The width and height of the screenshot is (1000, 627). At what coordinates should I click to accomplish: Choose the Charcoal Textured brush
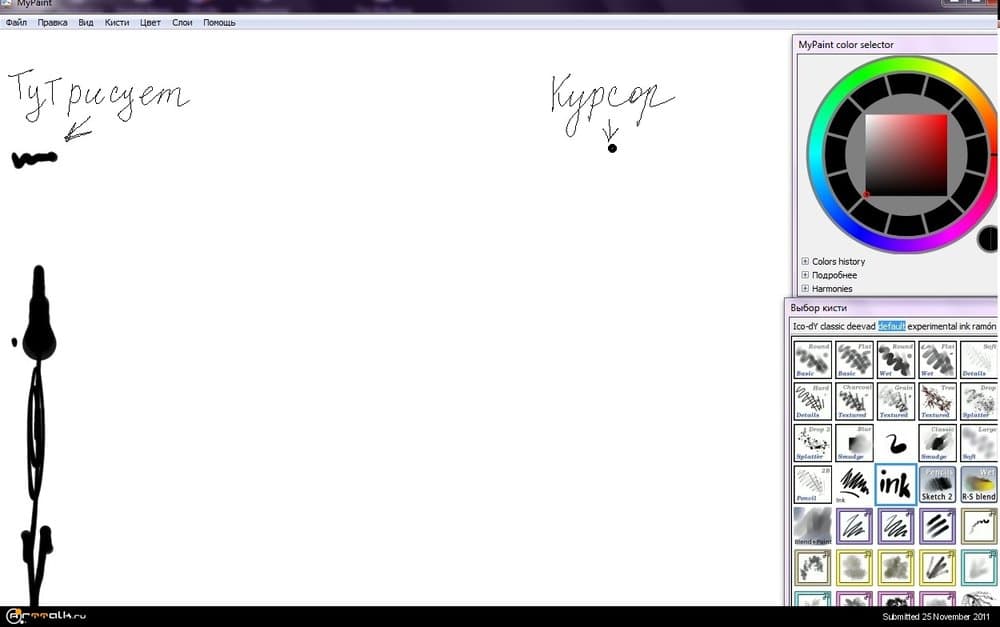coord(853,401)
